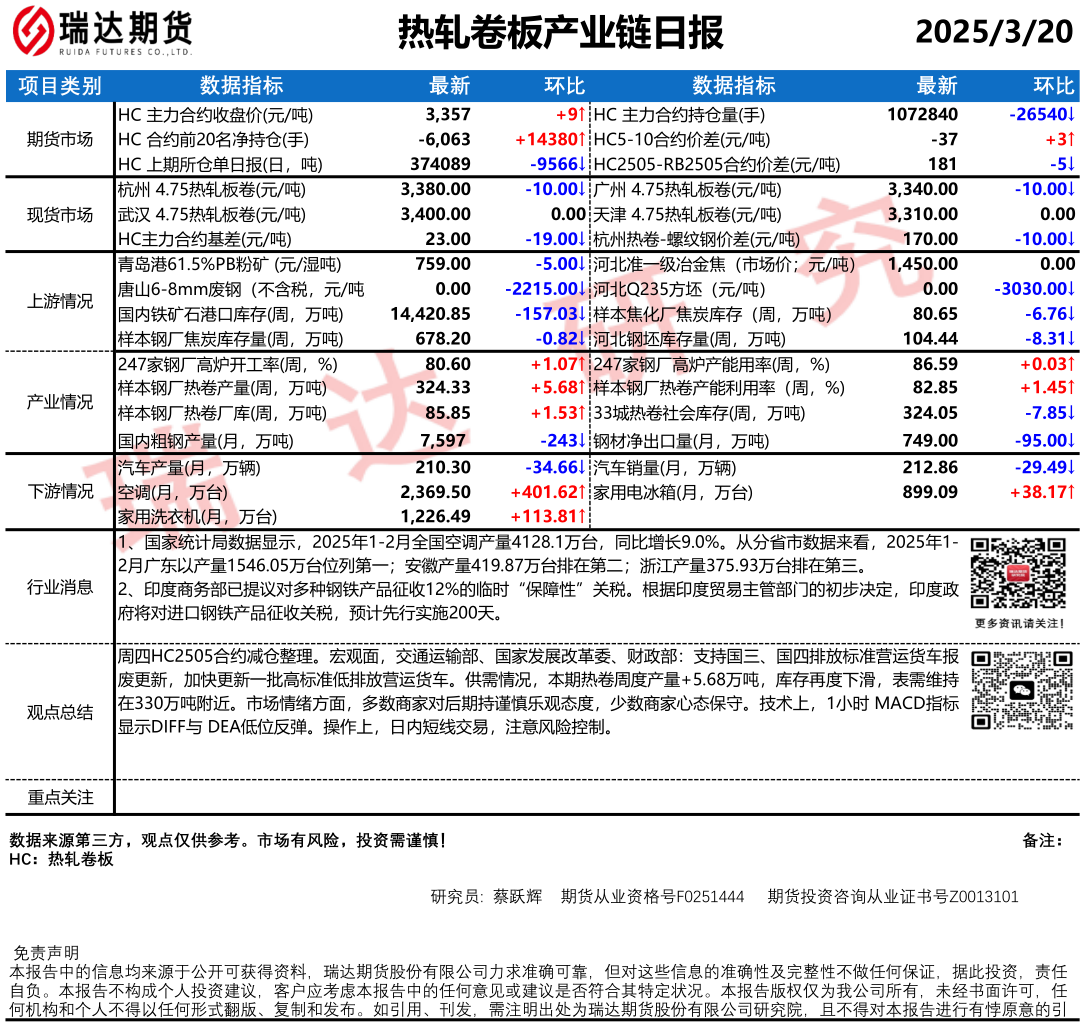
Task: Click the 产业情况 section label
Action: coord(60,402)
